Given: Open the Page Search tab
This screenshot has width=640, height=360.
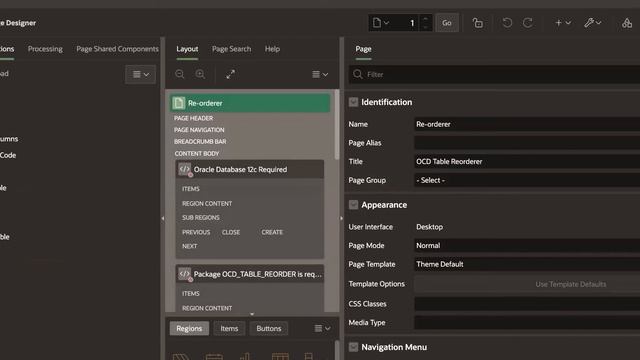Looking at the screenshot, I should click(231, 49).
